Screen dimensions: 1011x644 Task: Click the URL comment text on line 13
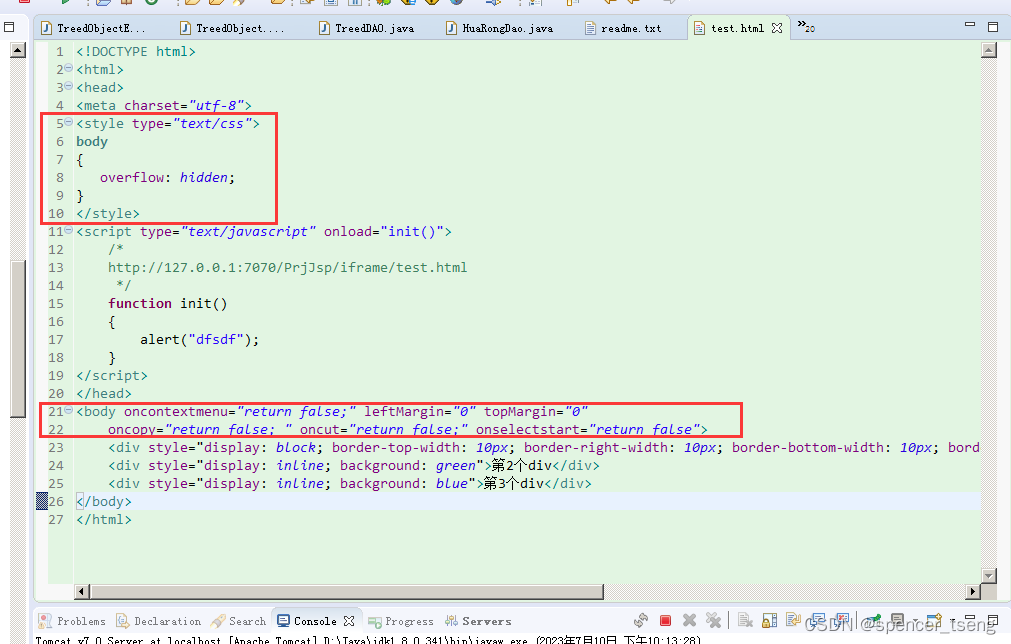[x=288, y=268]
